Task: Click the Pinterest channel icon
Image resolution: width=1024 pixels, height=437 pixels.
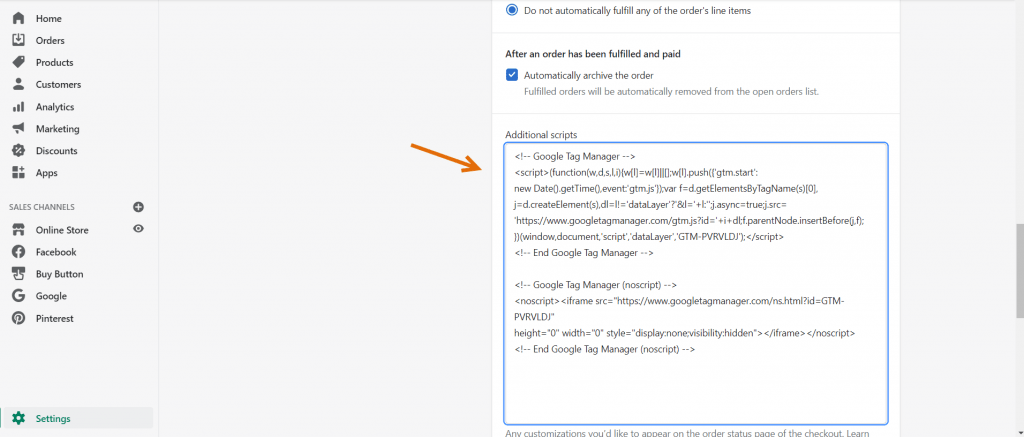Action: tap(18, 318)
